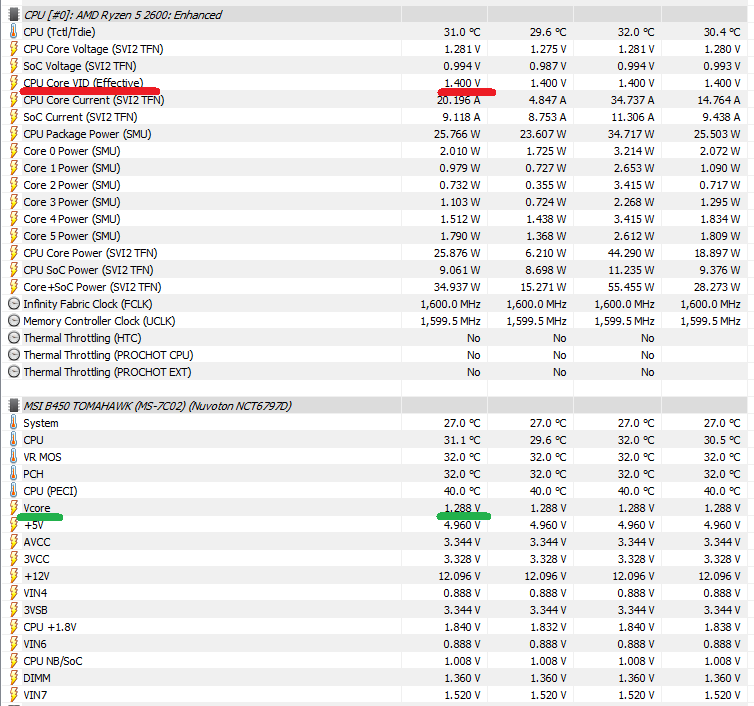Image resolution: width=754 pixels, height=706 pixels.
Task: Click the lightning icon next to +12V
Action: point(13,576)
